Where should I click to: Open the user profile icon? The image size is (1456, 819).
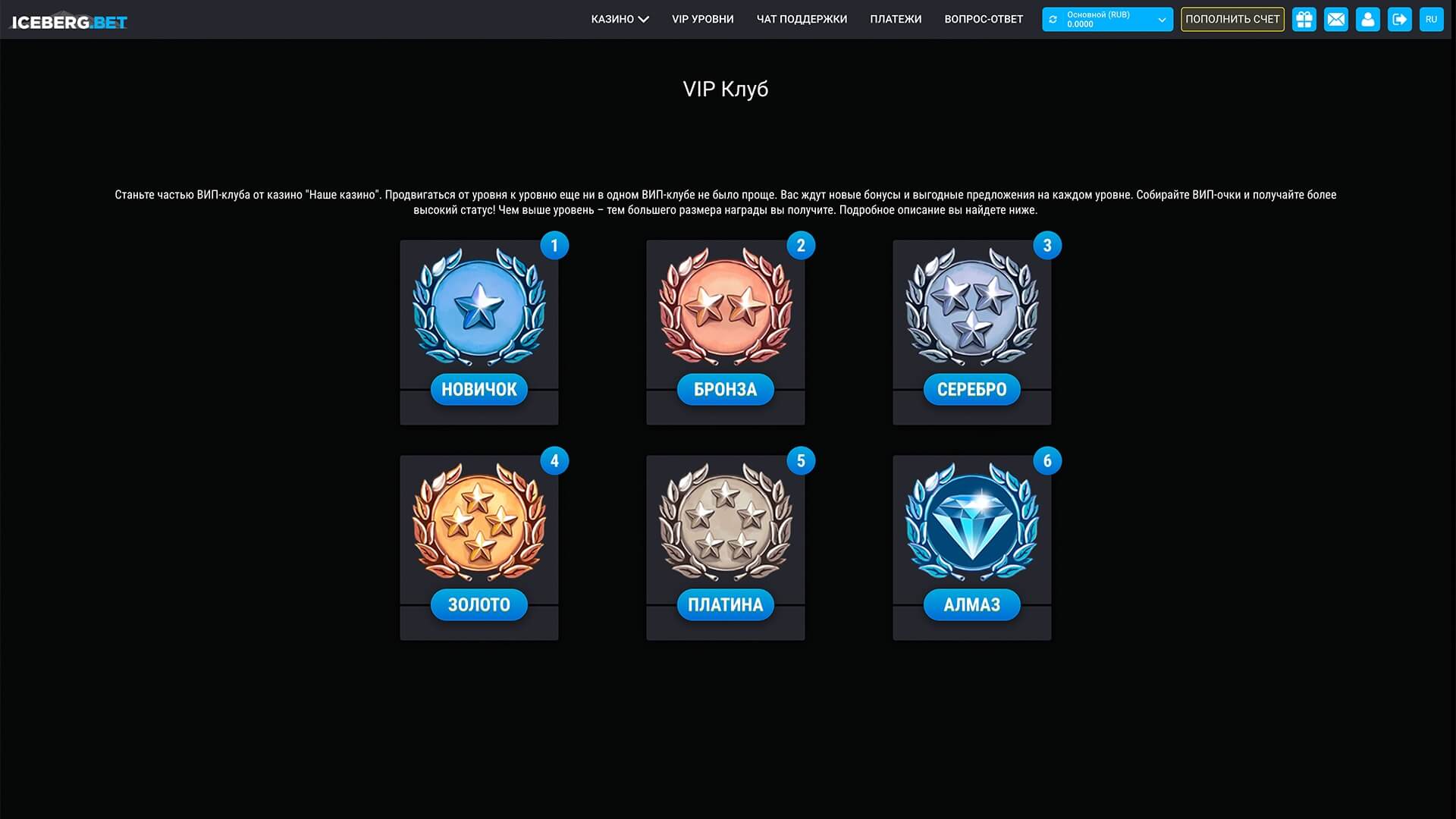click(x=1368, y=20)
